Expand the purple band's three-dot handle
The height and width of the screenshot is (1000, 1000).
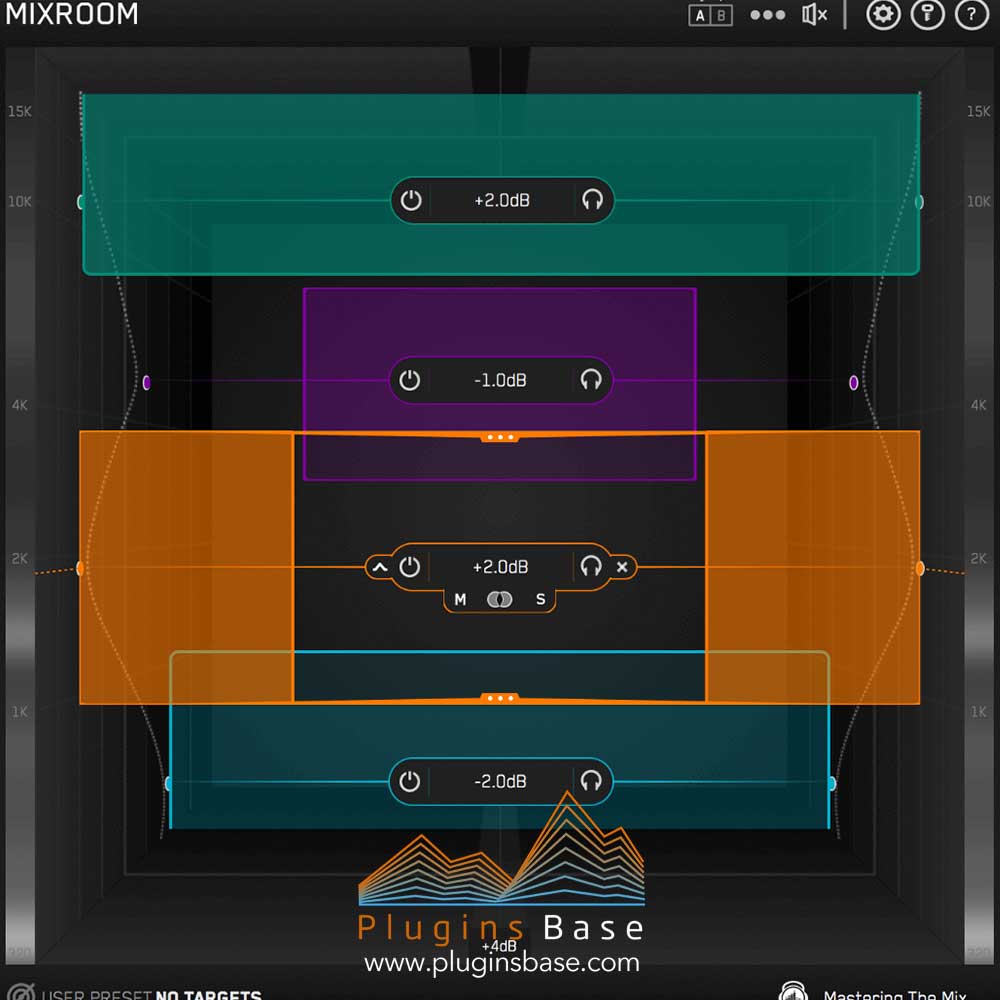pyautogui.click(x=500, y=436)
